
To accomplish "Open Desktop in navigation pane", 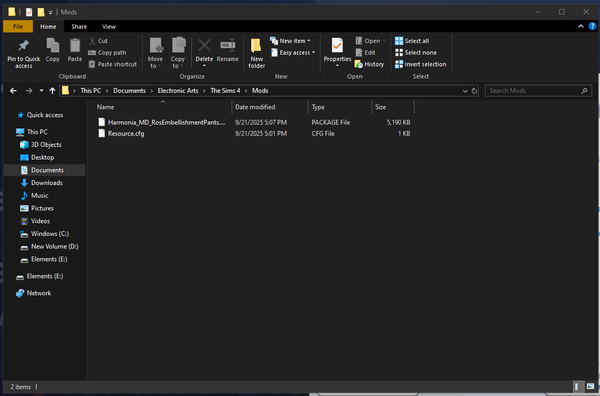I will coord(42,157).
